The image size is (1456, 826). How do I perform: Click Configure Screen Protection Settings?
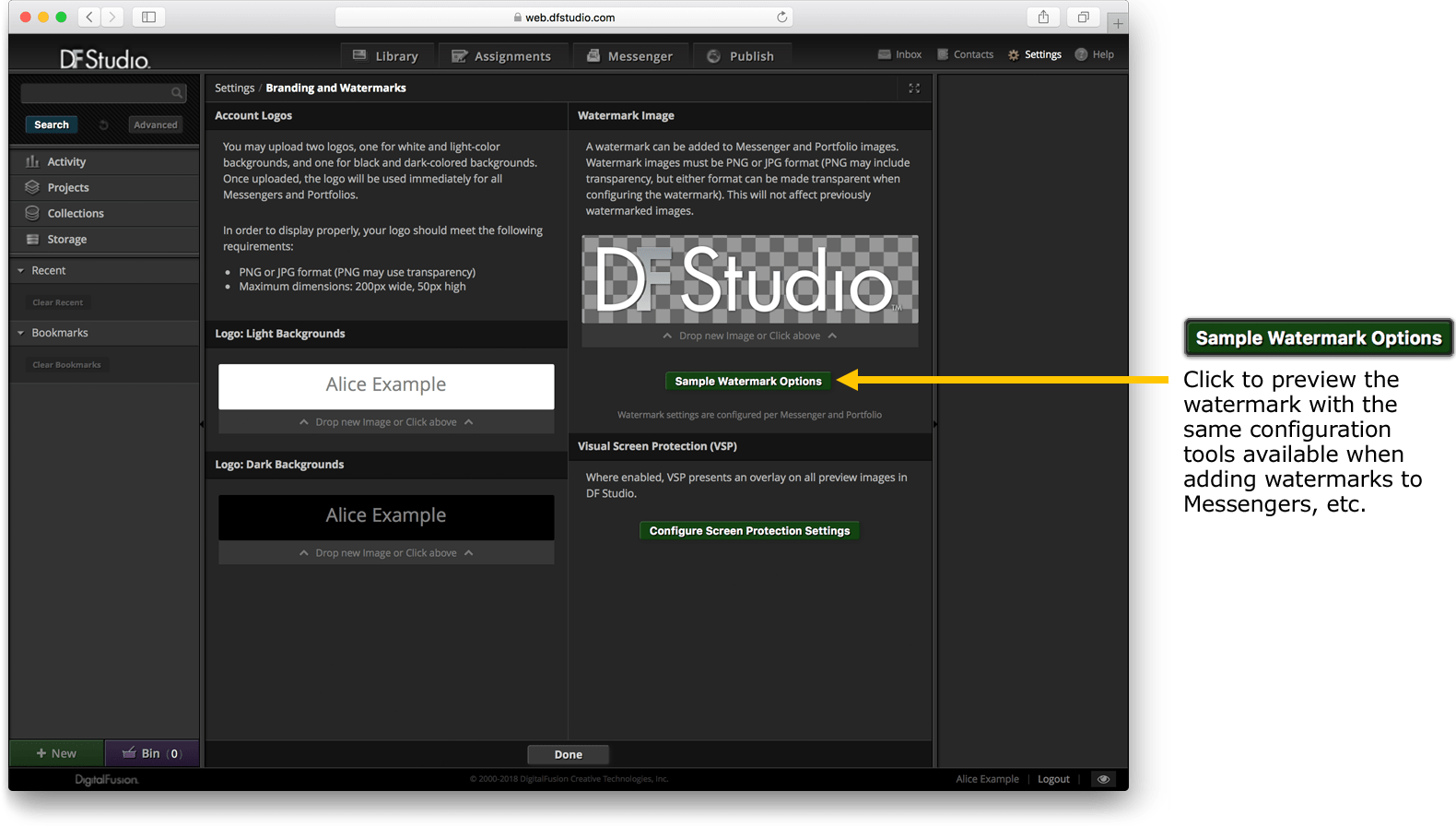pyautogui.click(x=749, y=531)
